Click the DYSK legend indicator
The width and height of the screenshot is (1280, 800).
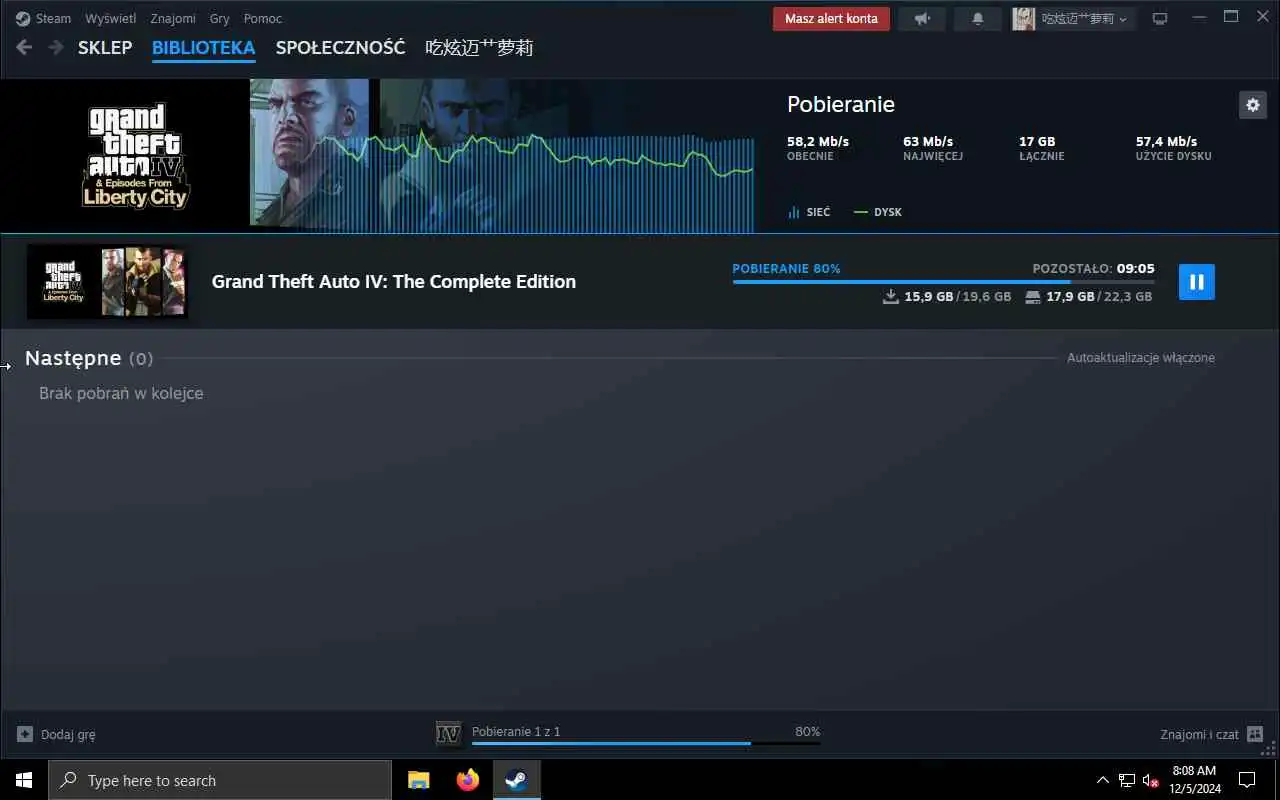pyautogui.click(x=861, y=212)
